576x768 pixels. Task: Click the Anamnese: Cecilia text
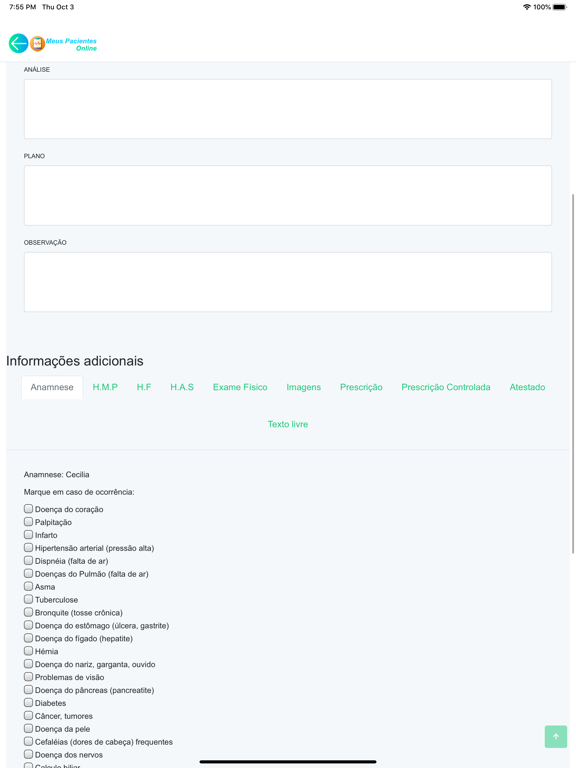(56, 474)
